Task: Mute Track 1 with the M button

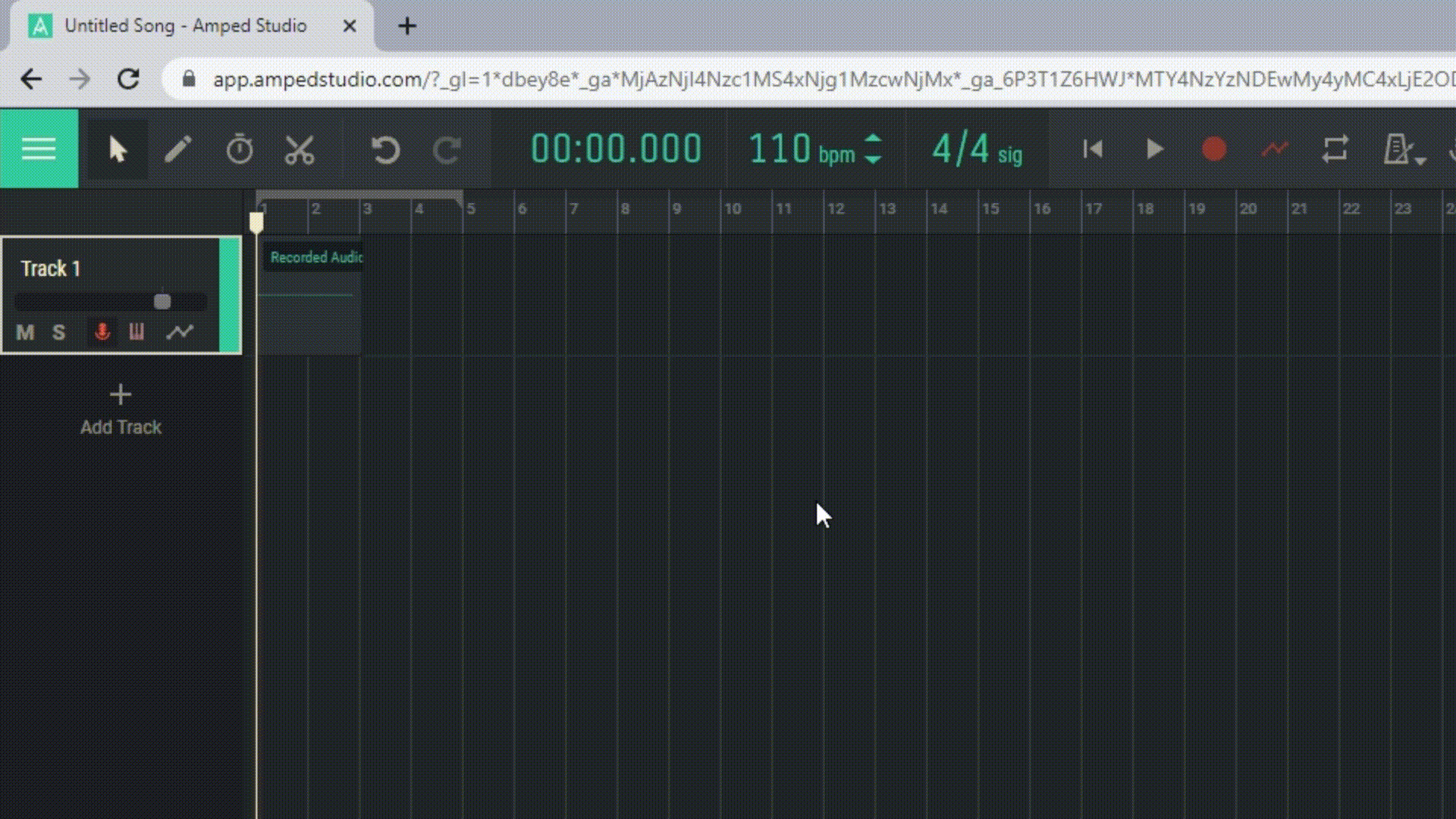Action: click(x=24, y=331)
